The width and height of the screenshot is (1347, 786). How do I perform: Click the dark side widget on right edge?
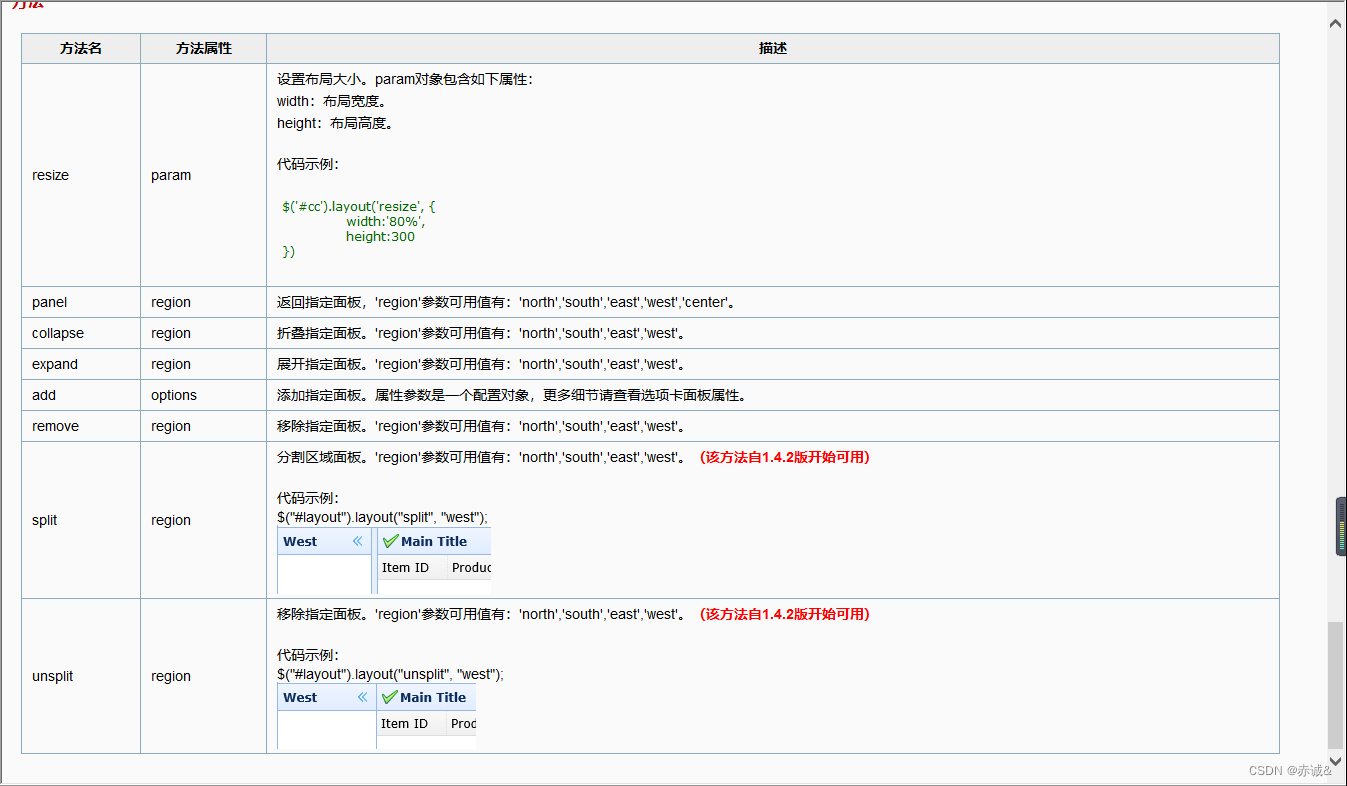click(x=1341, y=526)
